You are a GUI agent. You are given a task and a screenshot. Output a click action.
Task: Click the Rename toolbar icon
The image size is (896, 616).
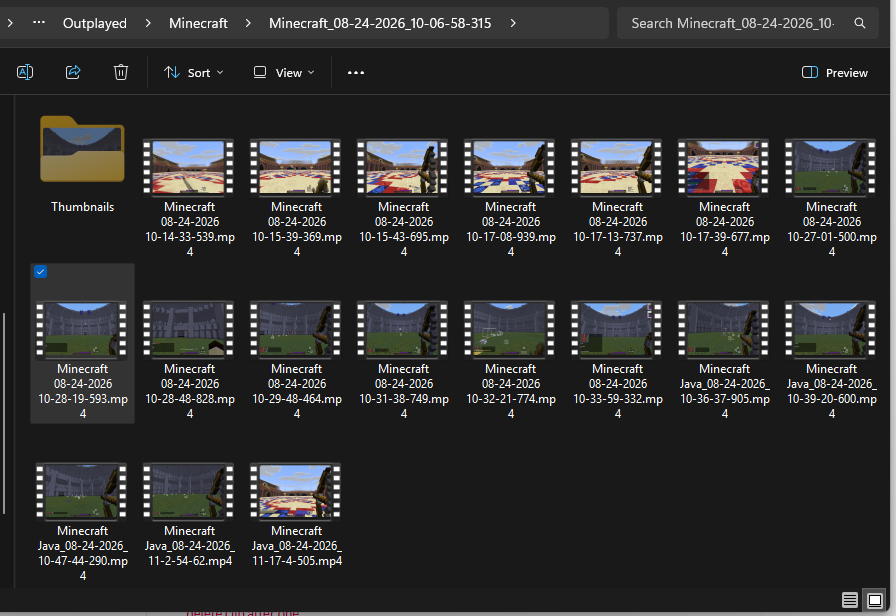pos(25,73)
